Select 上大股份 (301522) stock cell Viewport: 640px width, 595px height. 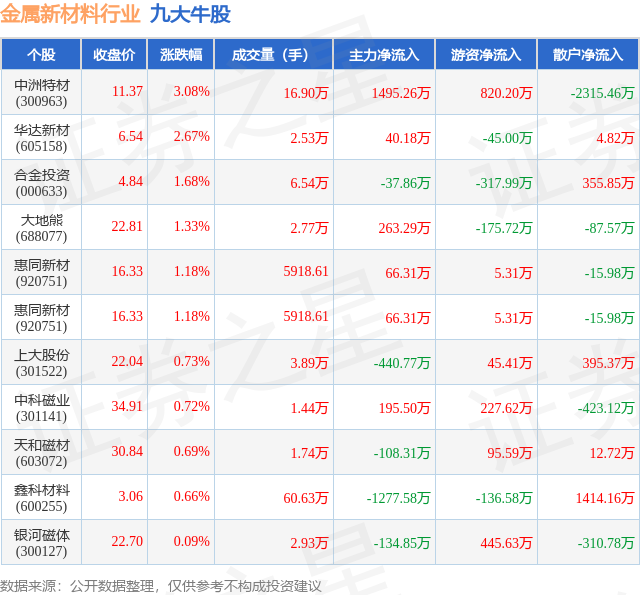(x=41, y=363)
